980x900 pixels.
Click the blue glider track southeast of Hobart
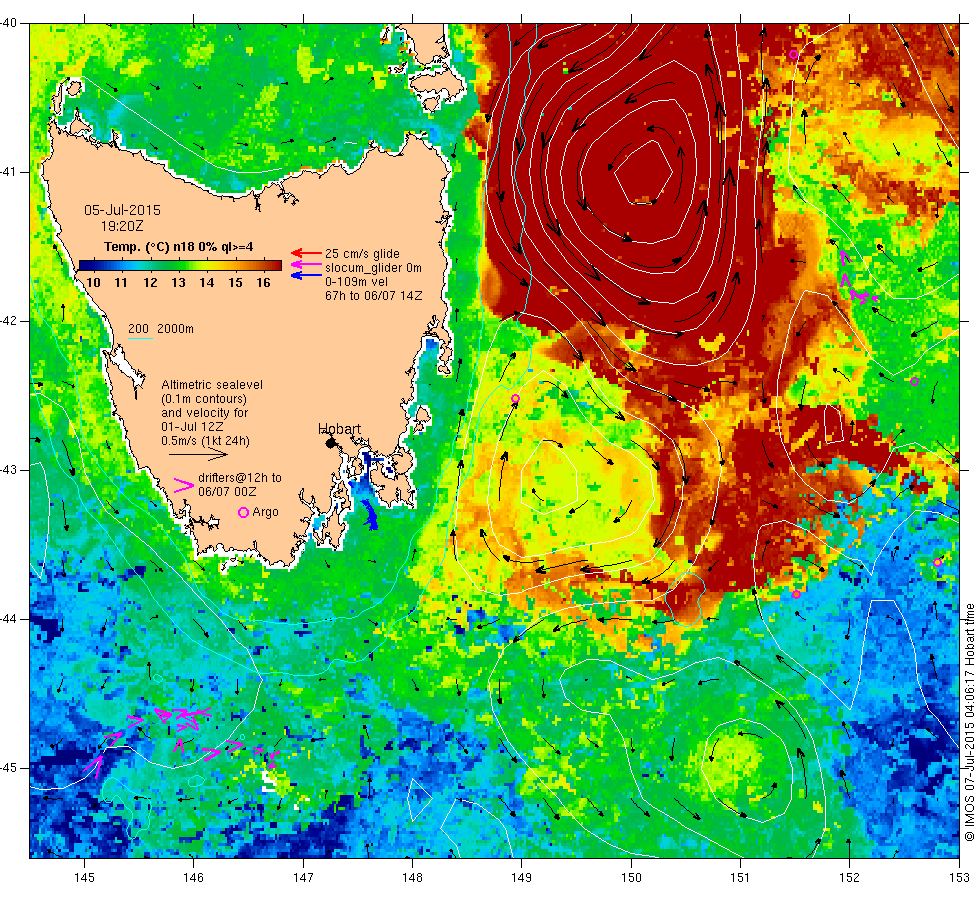[371, 516]
